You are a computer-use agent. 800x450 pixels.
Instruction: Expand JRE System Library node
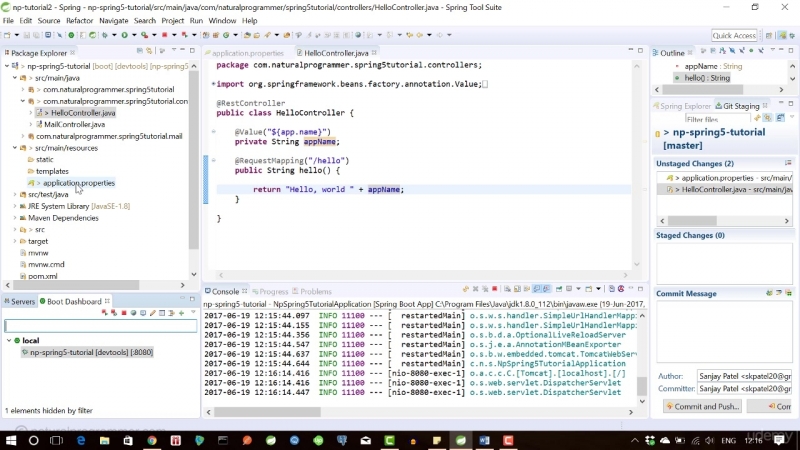pyautogui.click(x=15, y=206)
